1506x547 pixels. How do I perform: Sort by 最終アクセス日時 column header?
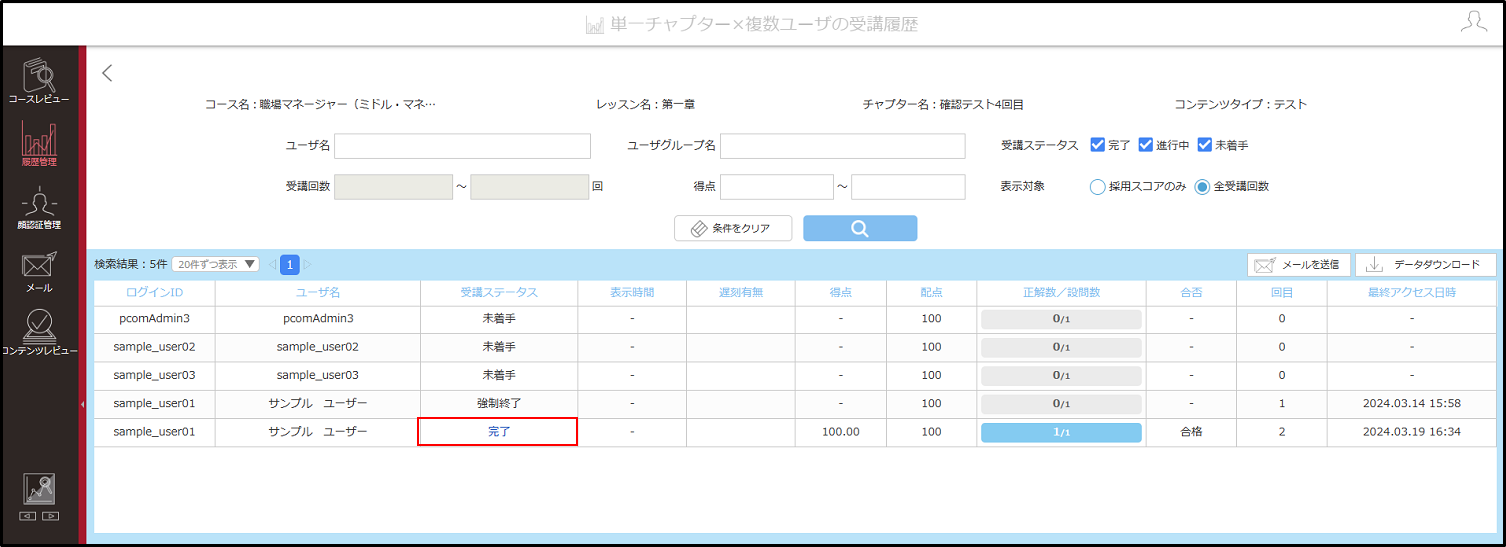[x=1412, y=293]
